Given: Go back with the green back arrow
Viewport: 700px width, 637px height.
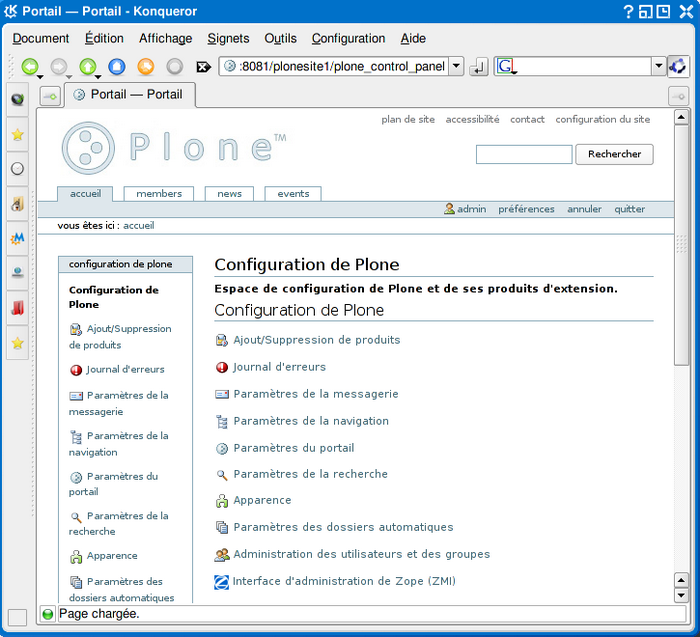Looking at the screenshot, I should coord(29,67).
